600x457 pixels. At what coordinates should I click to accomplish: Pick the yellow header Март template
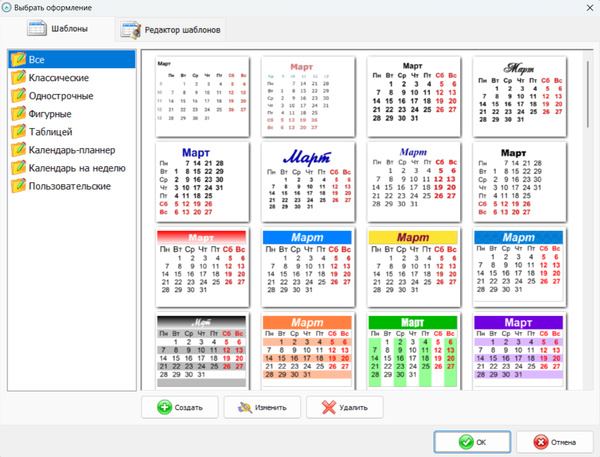click(x=414, y=267)
